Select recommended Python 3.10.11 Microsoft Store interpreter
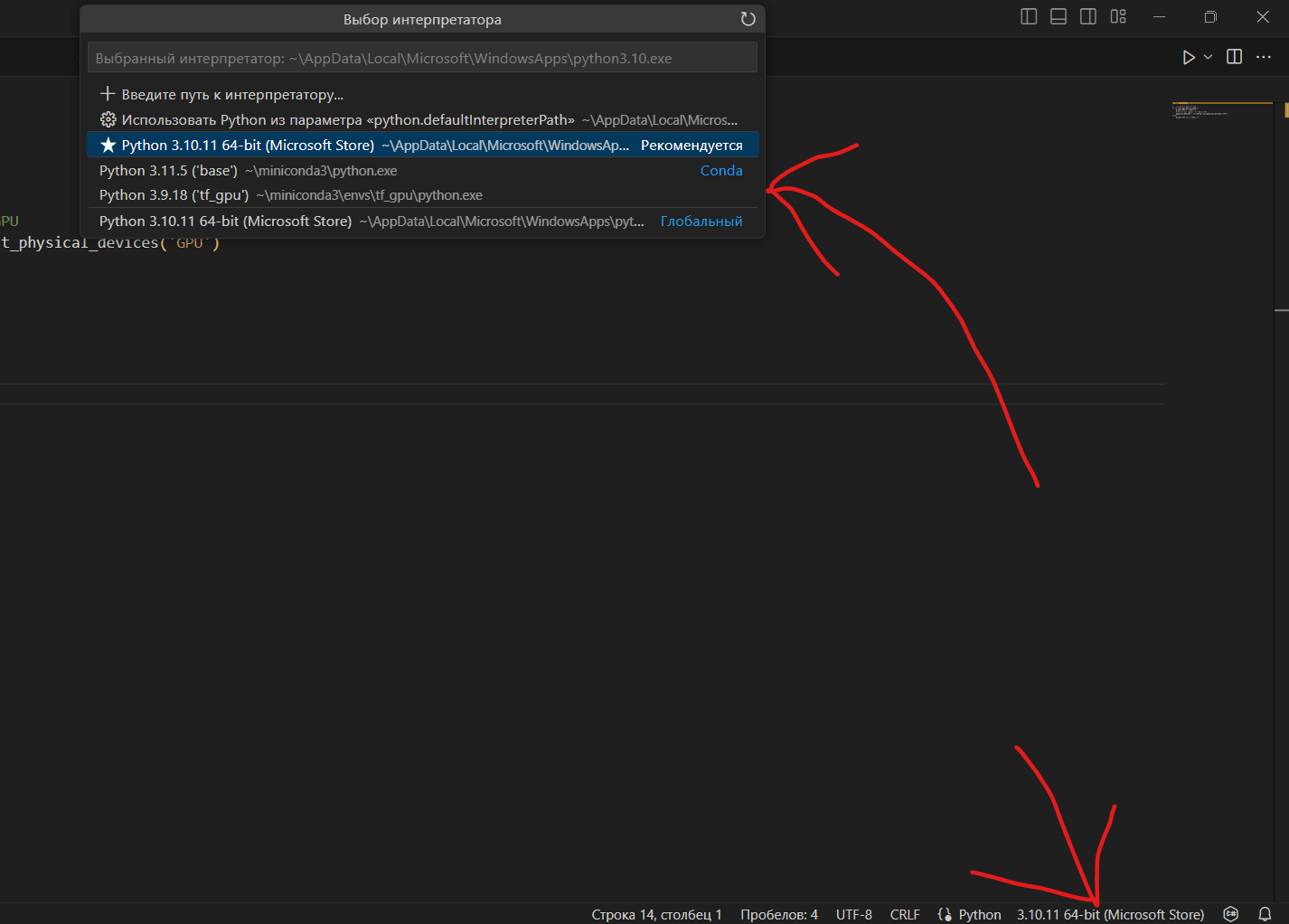Viewport: 1289px width, 924px height. [x=423, y=145]
